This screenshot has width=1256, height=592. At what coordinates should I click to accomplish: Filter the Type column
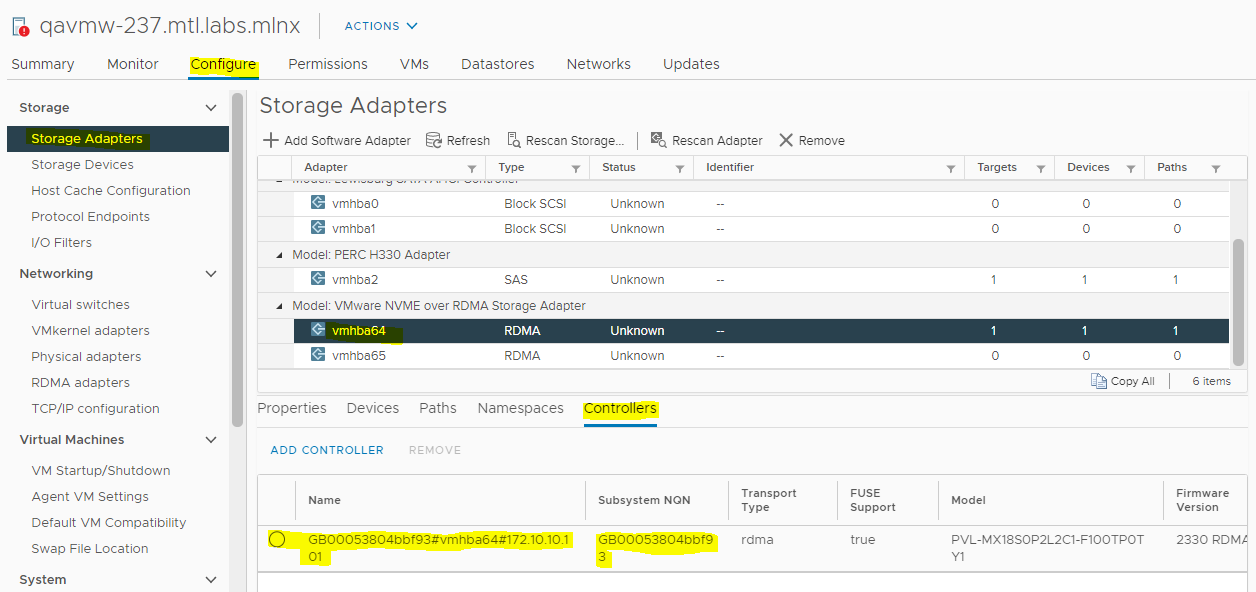(576, 168)
